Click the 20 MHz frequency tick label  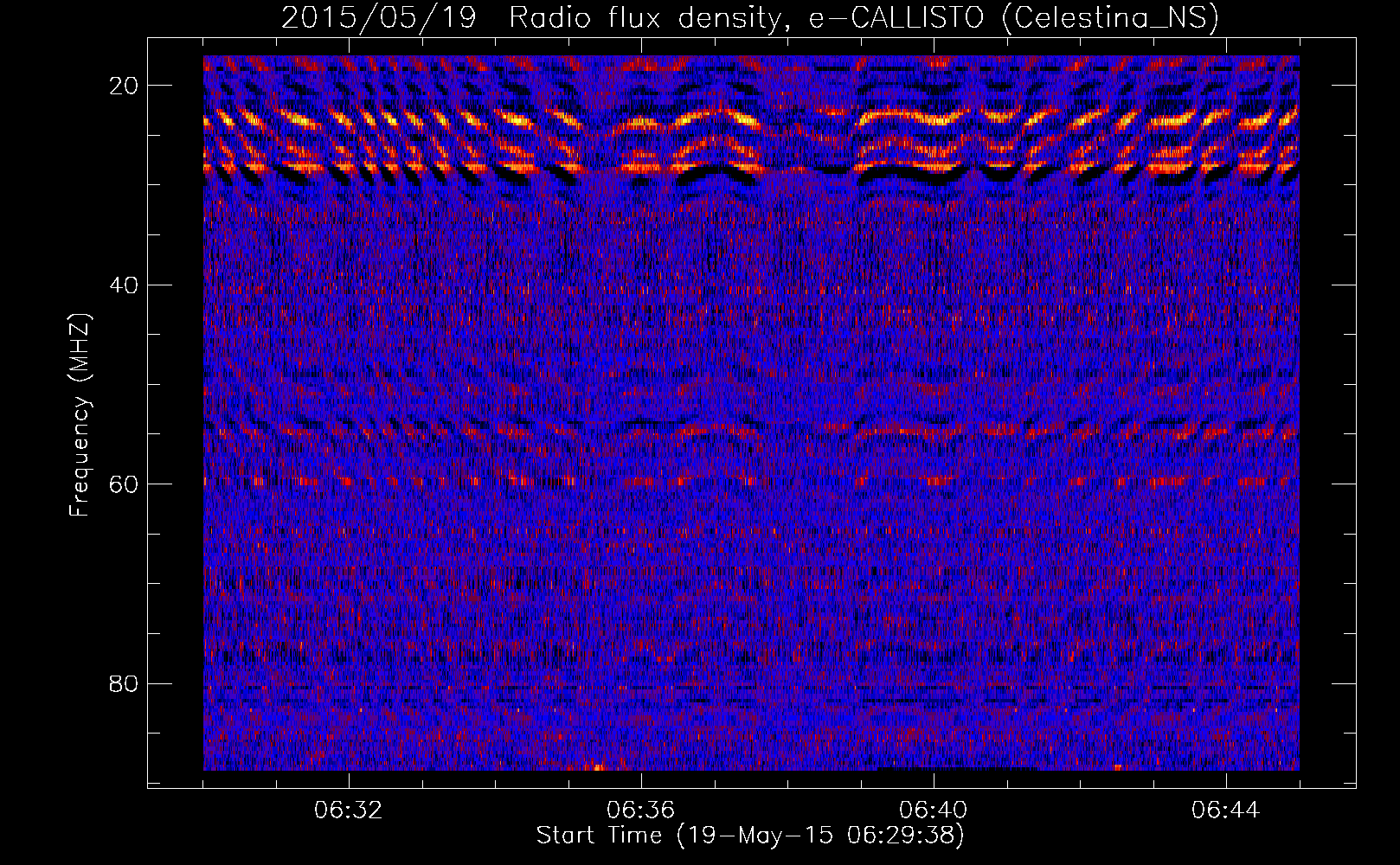[124, 86]
